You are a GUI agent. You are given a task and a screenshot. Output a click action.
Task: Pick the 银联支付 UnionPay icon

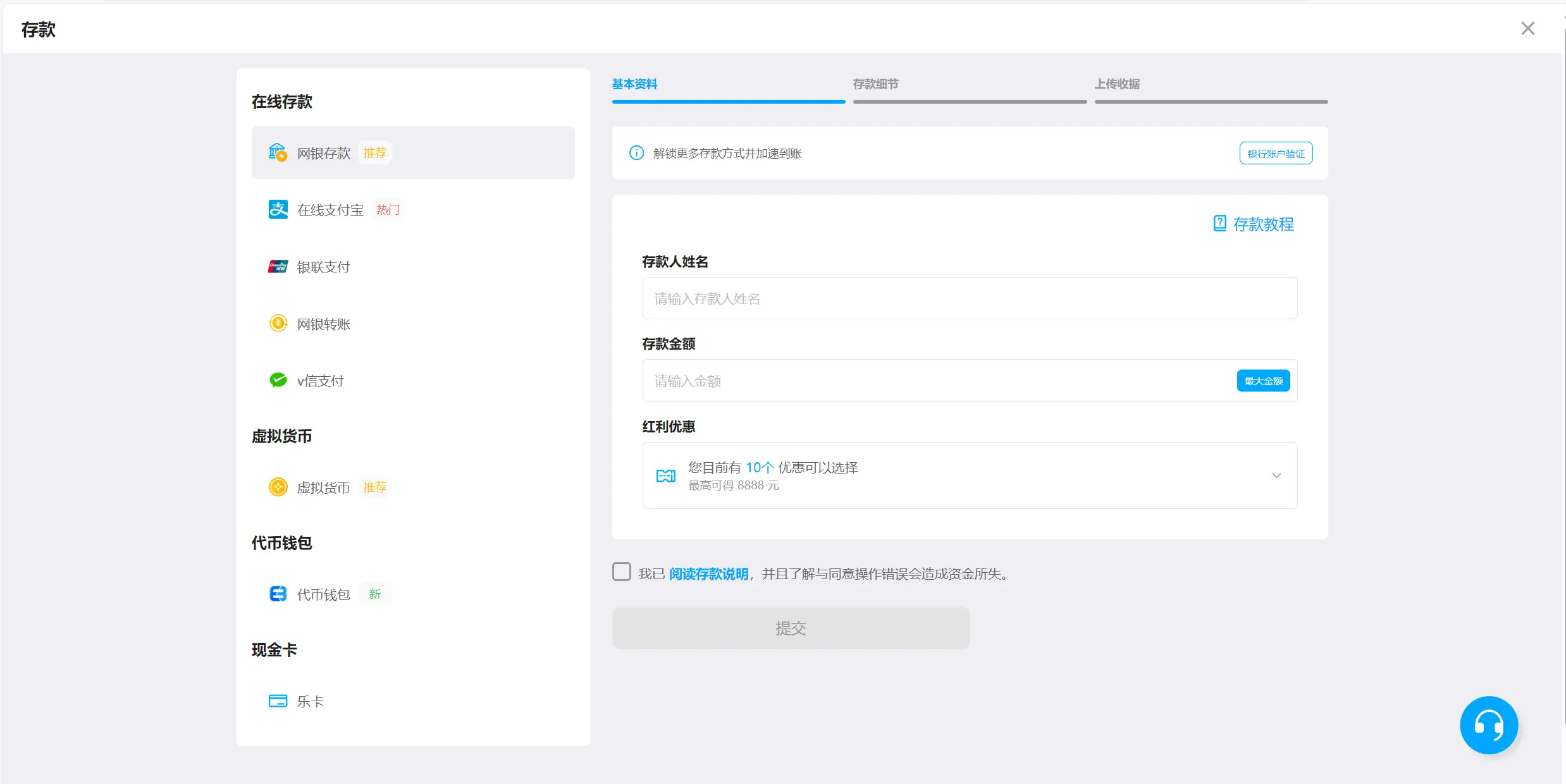coord(278,267)
